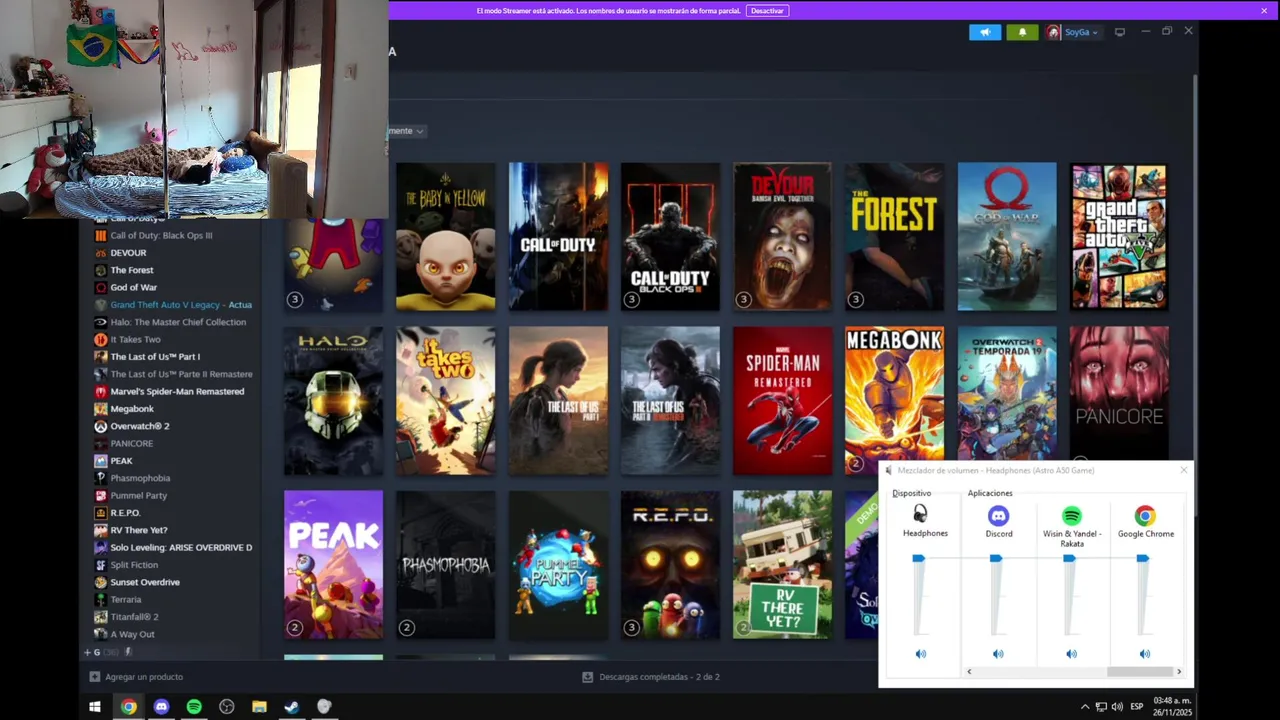The width and height of the screenshot is (1280, 720).
Task: Open the Pummel Party cover
Action: pos(558,564)
